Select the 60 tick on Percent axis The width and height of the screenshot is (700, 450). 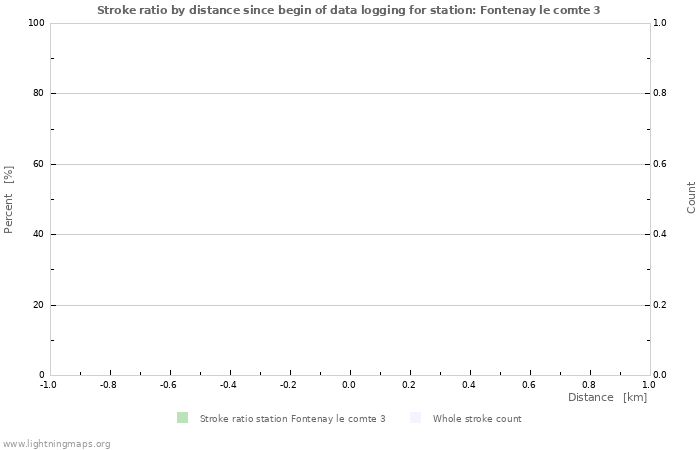coord(38,164)
